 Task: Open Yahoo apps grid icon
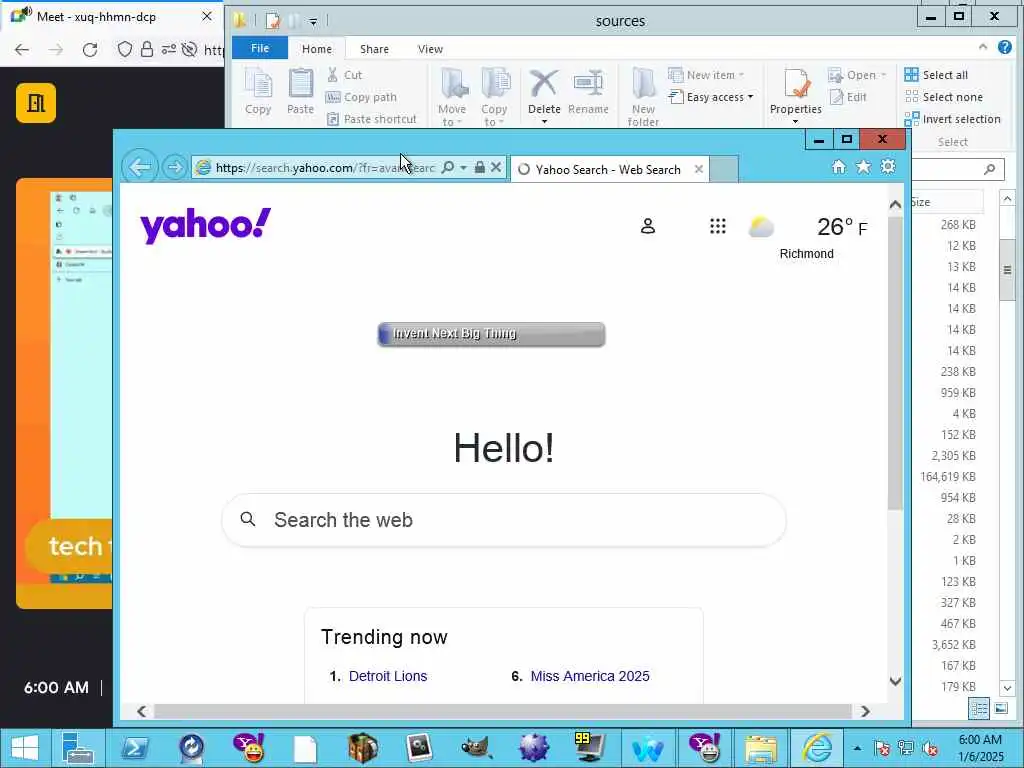point(718,227)
